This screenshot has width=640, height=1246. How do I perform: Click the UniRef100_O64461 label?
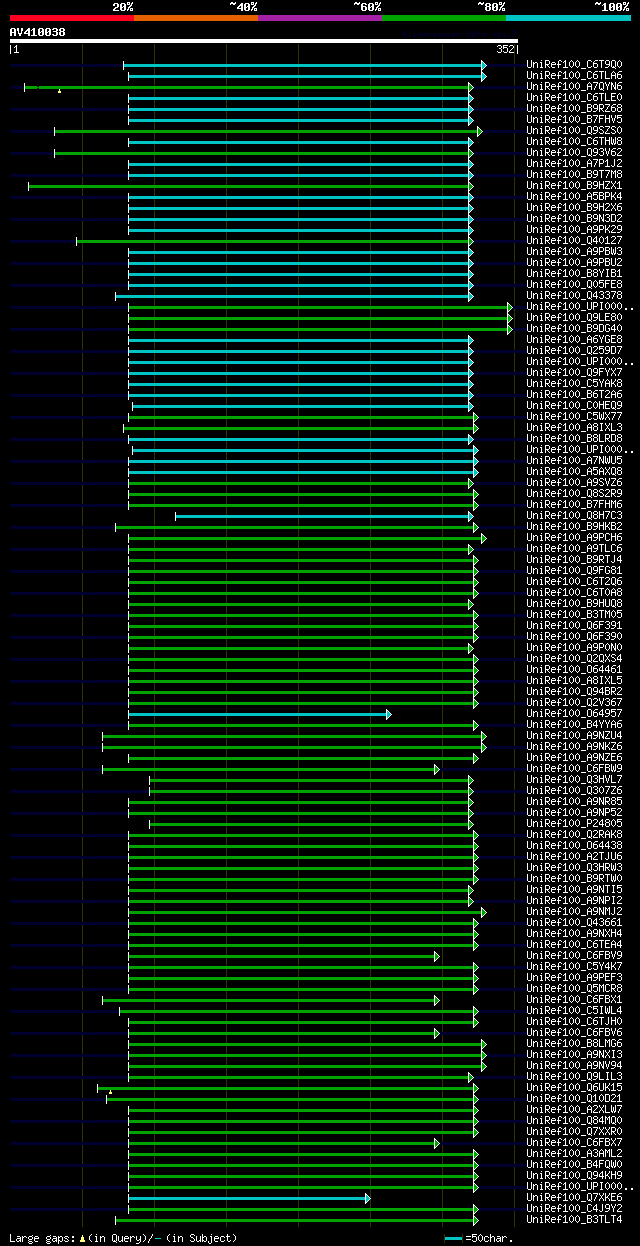pyautogui.click(x=574, y=670)
